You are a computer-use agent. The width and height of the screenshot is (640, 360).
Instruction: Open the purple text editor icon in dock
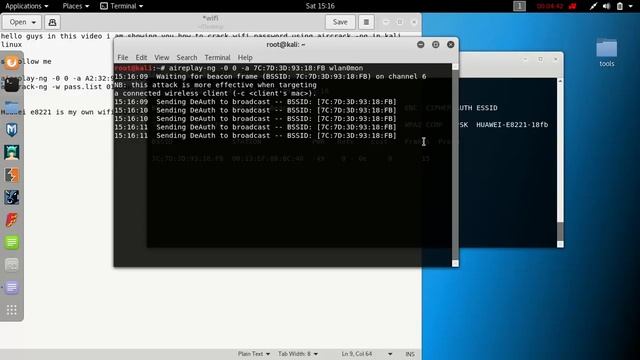11,287
